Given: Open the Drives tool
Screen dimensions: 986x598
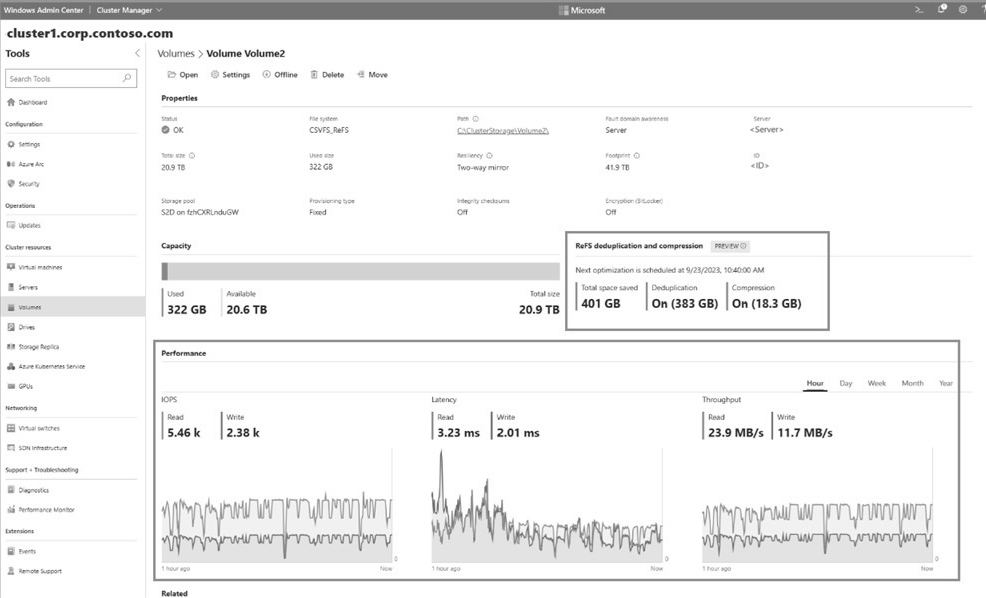Looking at the screenshot, I should [x=21, y=327].
